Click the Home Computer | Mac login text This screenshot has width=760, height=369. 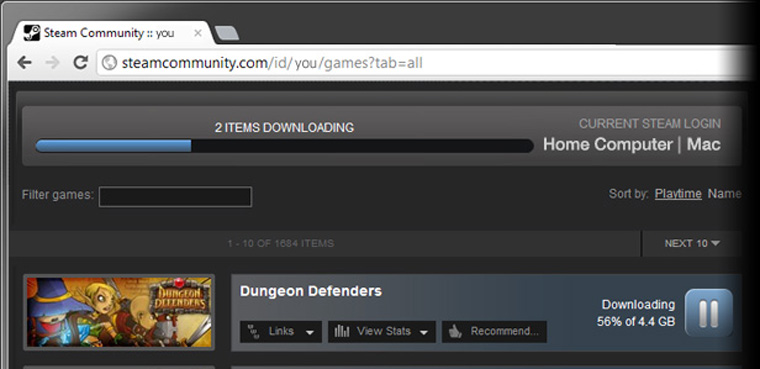coord(632,144)
